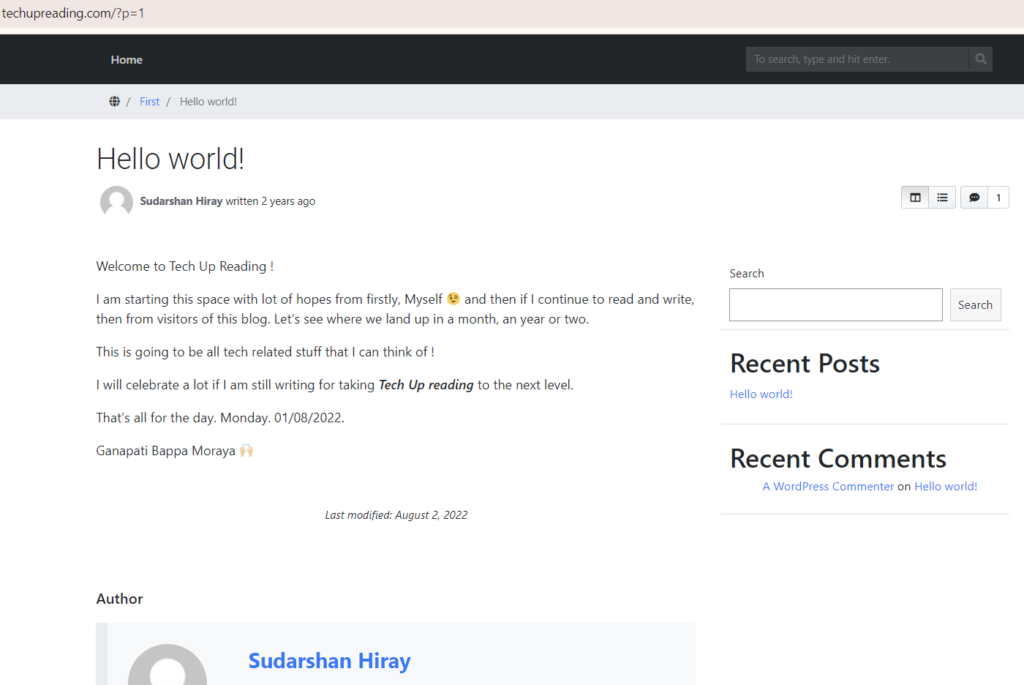Viewport: 1024px width, 685px height.
Task: Click the techupreading.com URL in address bar
Action: click(73, 13)
